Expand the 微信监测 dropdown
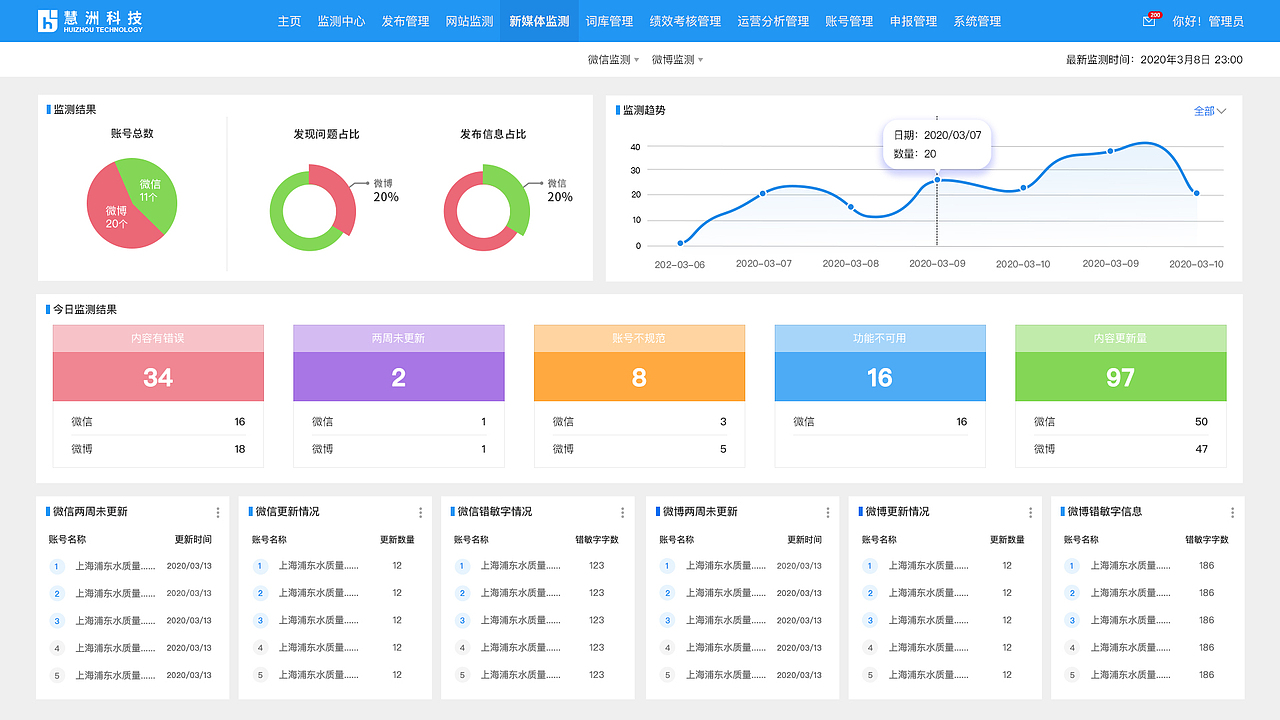Viewport: 1280px width, 720px height. (x=611, y=60)
